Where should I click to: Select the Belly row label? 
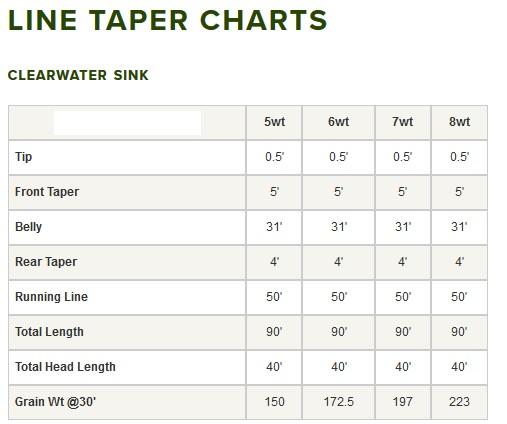pyautogui.click(x=28, y=227)
